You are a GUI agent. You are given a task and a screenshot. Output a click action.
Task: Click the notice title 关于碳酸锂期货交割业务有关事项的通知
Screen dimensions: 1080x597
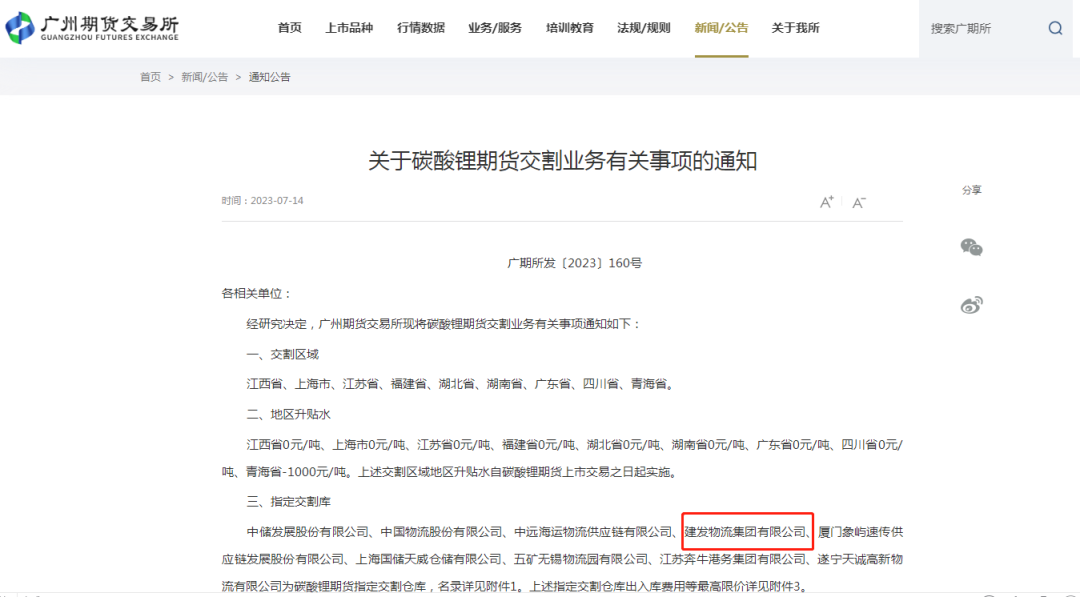[563, 161]
